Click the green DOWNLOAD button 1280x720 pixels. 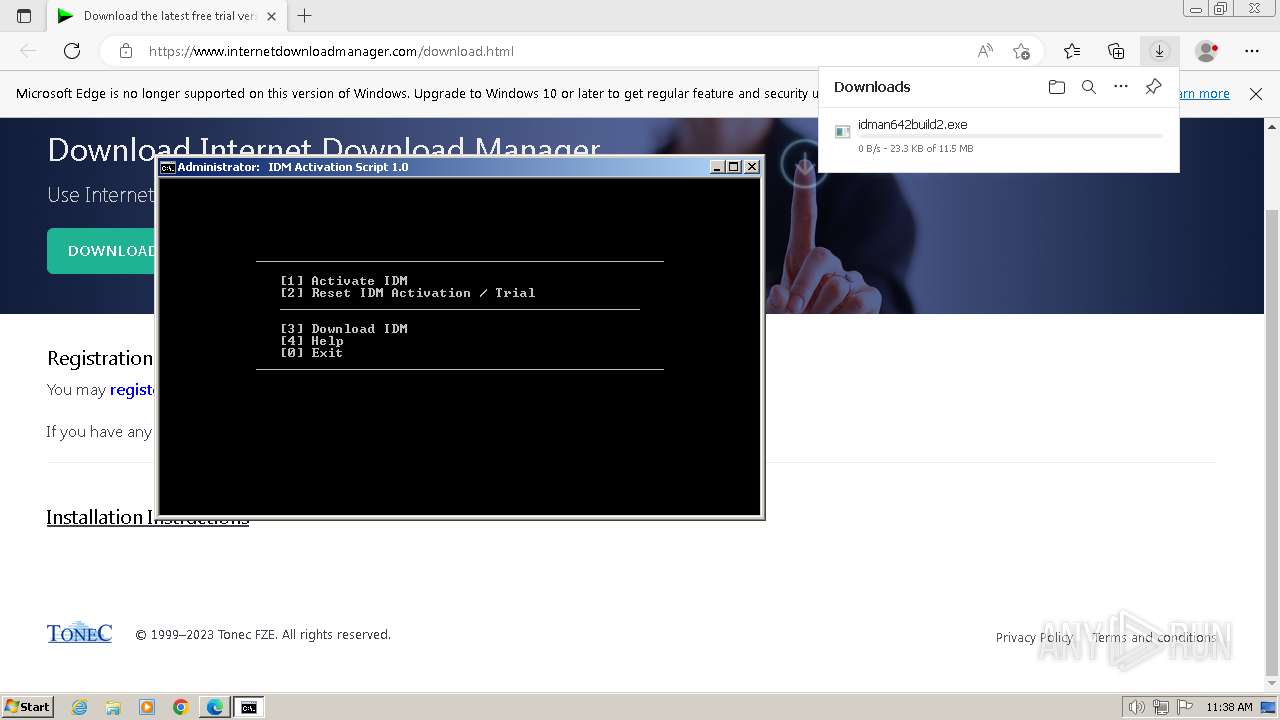101,251
